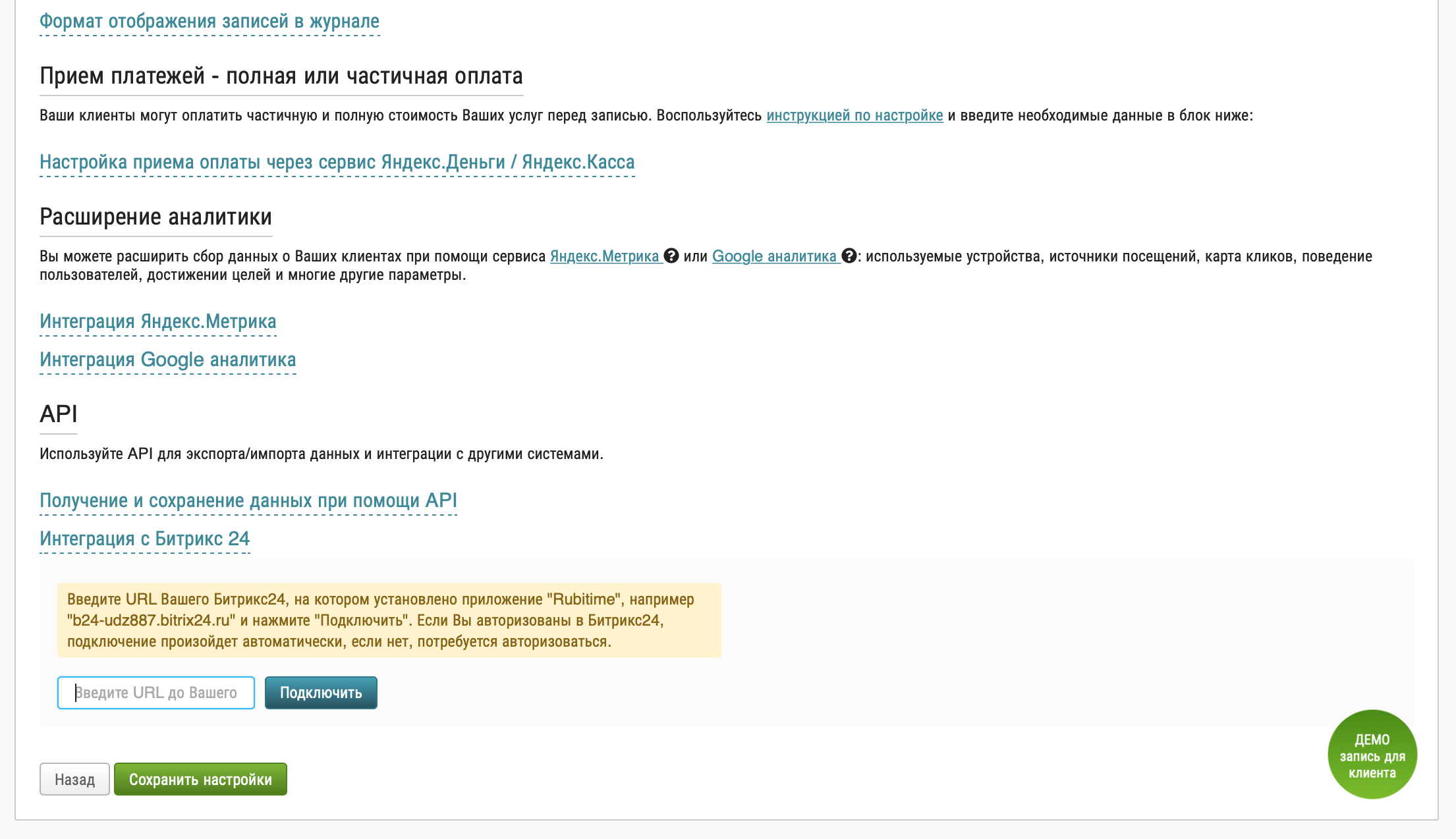Expand Получение и сохранение данных при помощи API
This screenshot has width=1456, height=839.
[248, 501]
